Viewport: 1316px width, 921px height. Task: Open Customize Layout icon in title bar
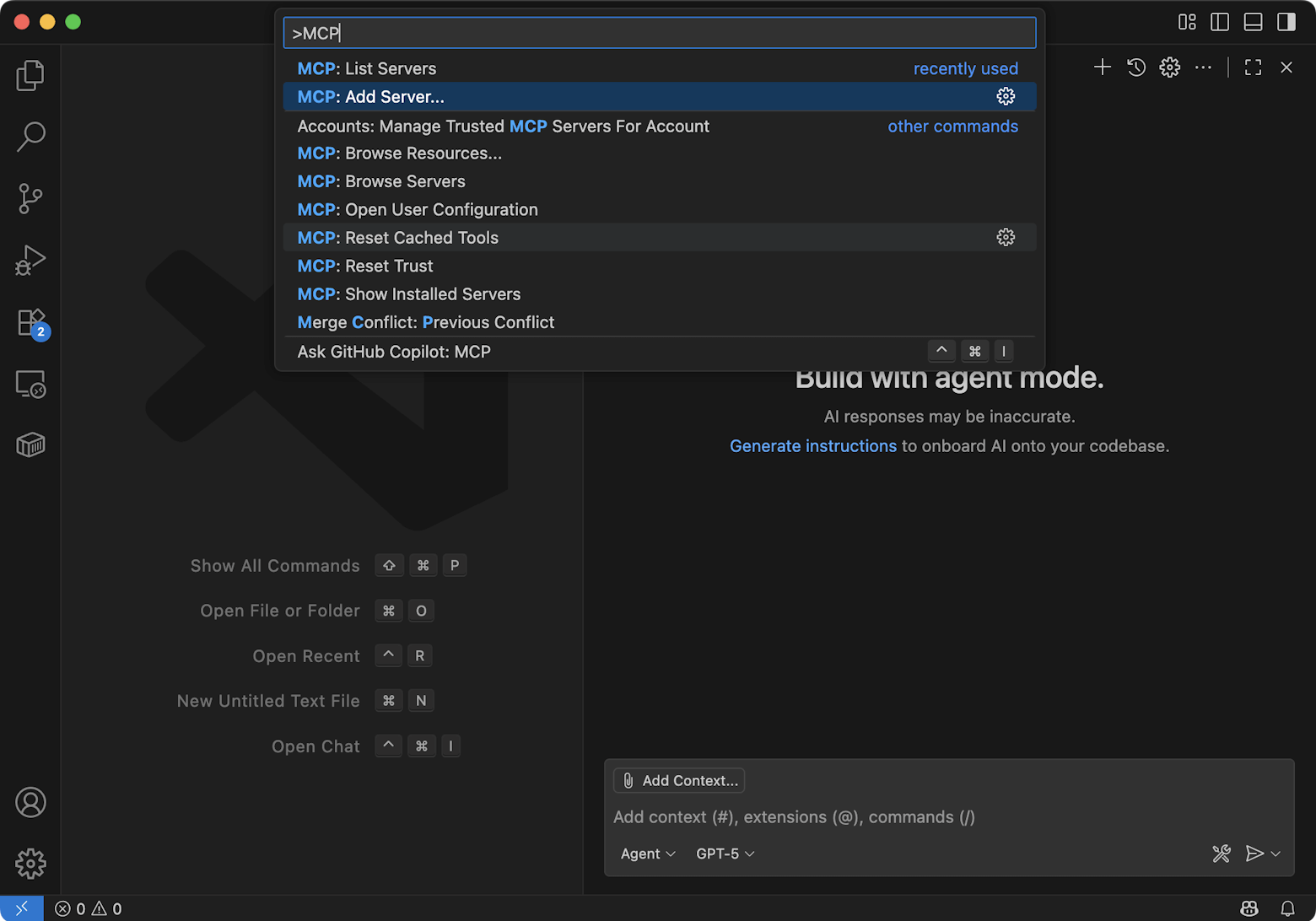pyautogui.click(x=1187, y=22)
